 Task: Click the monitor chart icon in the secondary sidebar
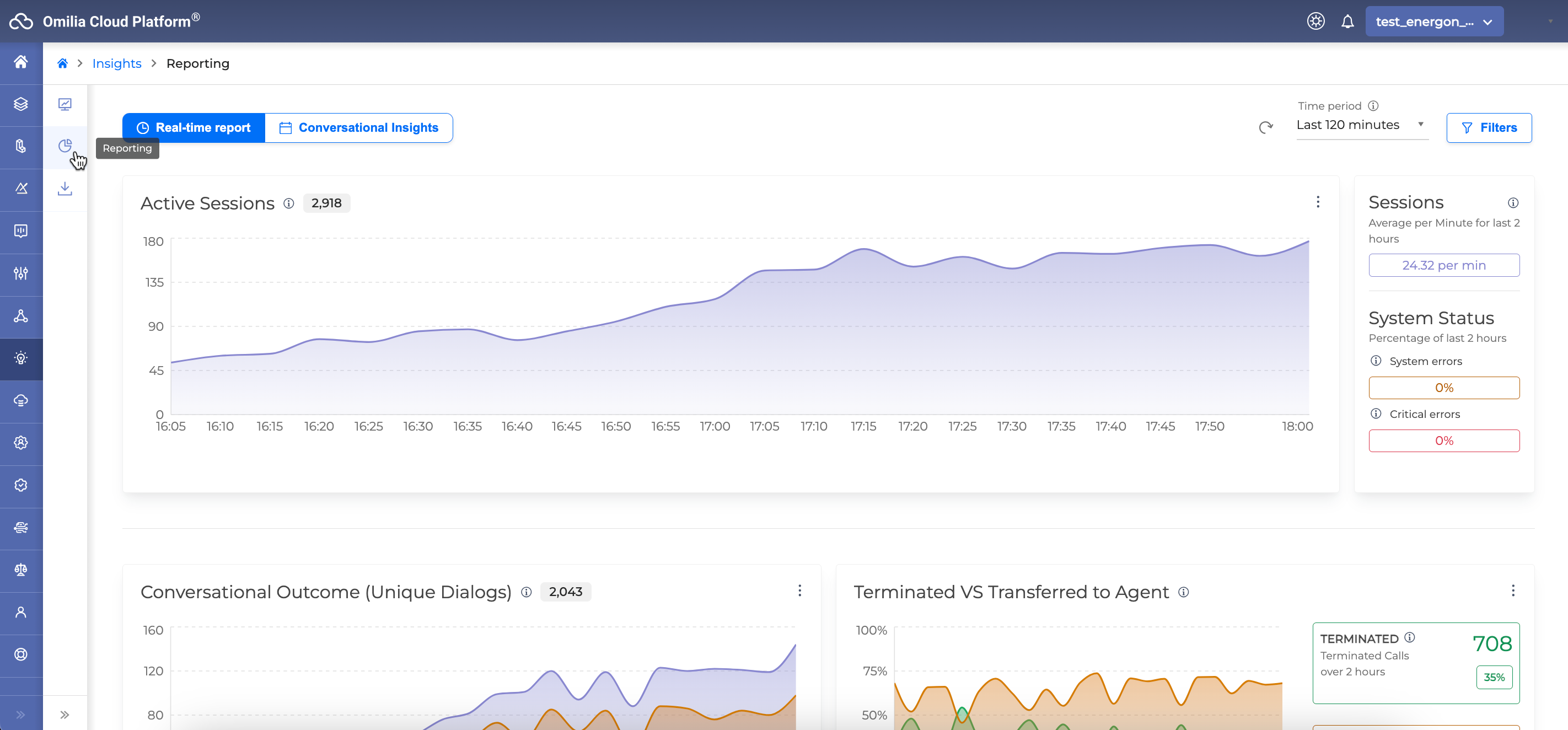(65, 104)
